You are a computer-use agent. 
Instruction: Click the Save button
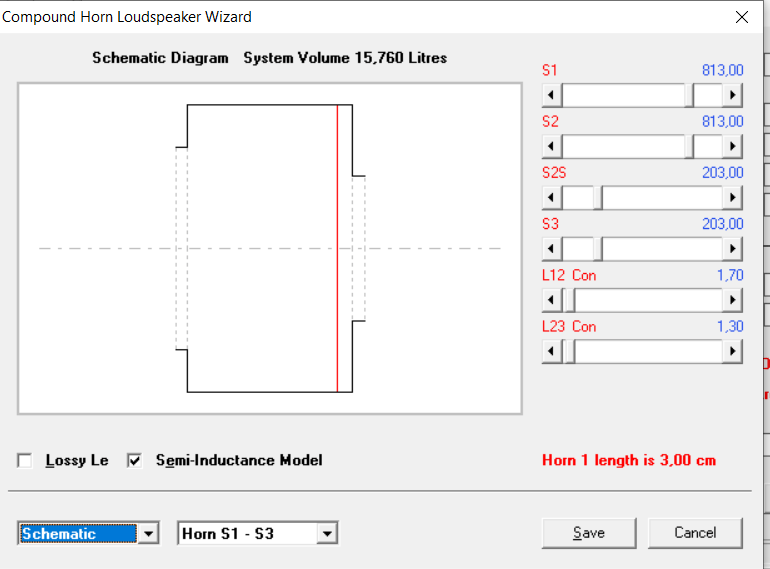(589, 533)
